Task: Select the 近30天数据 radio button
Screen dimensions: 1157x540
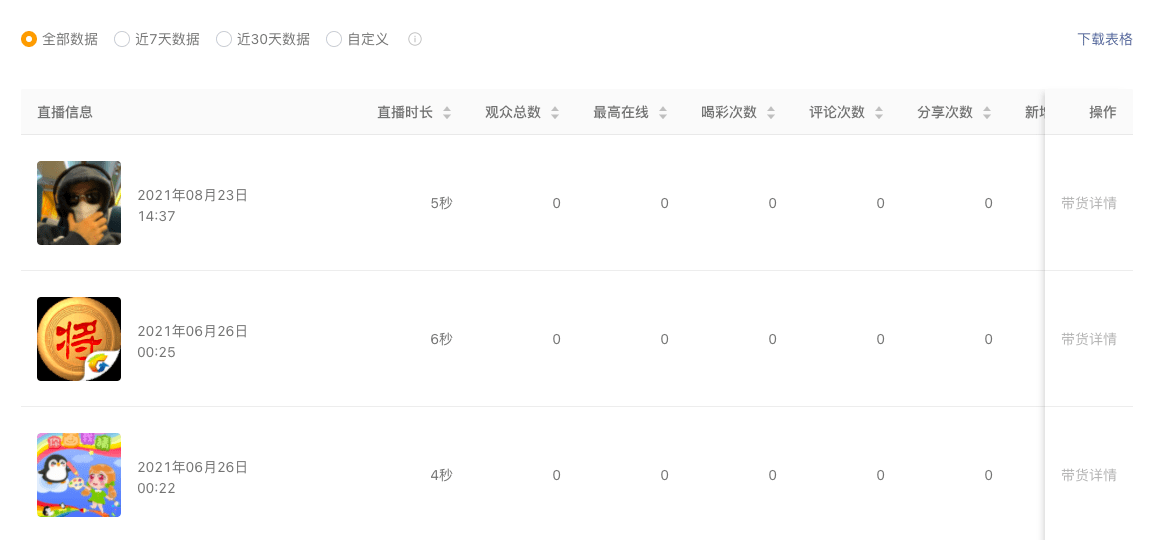Action: click(224, 39)
